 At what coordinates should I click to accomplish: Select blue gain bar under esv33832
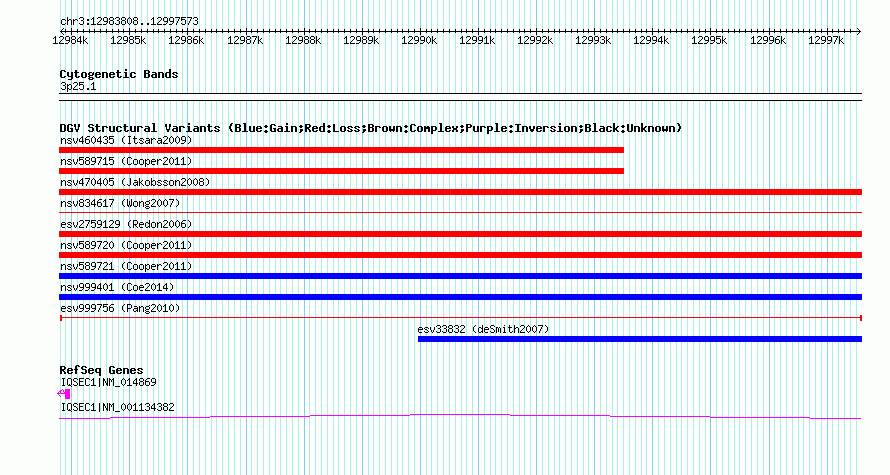[640, 339]
